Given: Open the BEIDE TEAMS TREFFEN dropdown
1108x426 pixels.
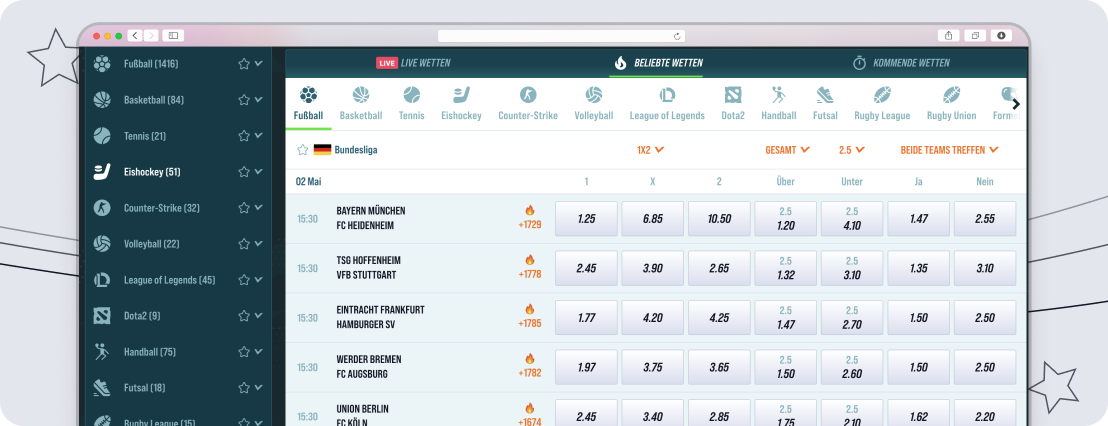Looking at the screenshot, I should point(950,150).
